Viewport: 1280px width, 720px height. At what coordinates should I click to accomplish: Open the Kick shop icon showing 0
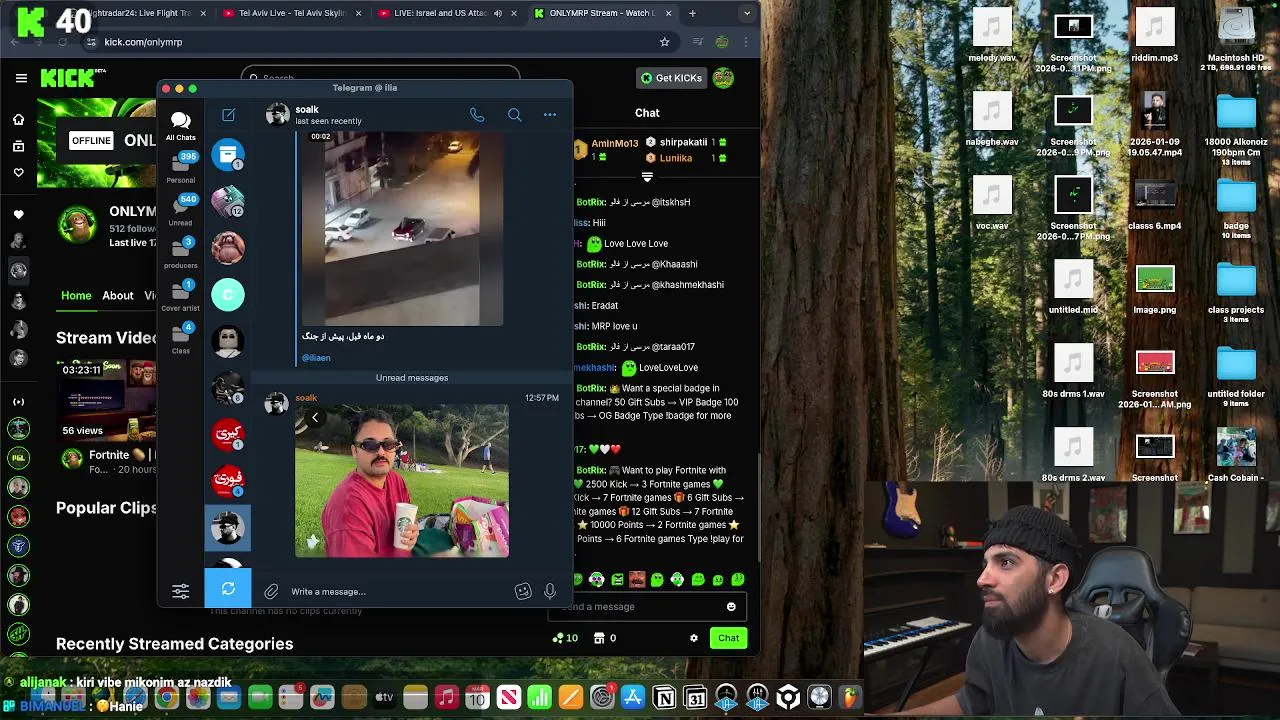pos(605,638)
